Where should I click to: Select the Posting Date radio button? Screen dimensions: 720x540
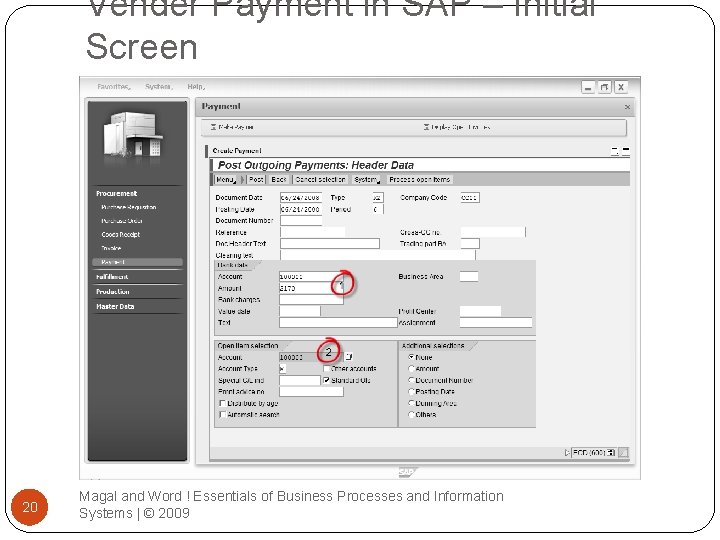point(411,392)
